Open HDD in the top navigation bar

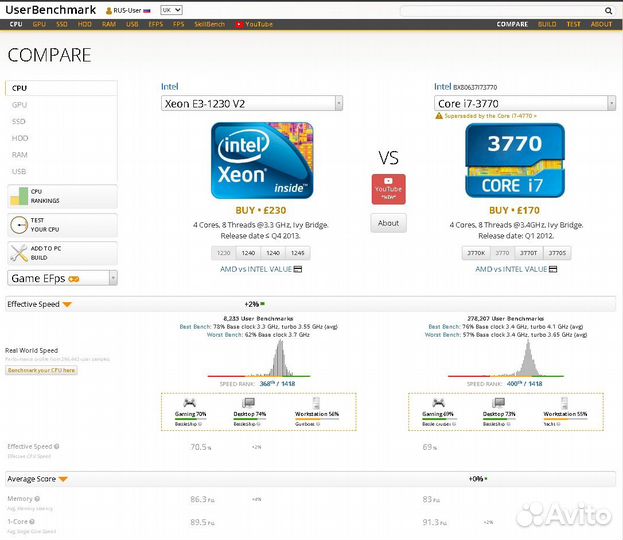pyautogui.click(x=85, y=24)
